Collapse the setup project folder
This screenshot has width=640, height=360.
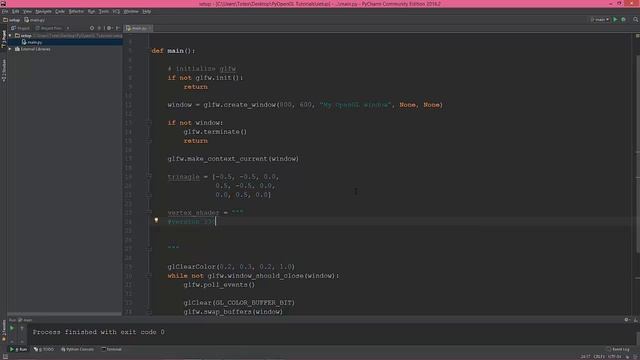(10, 36)
